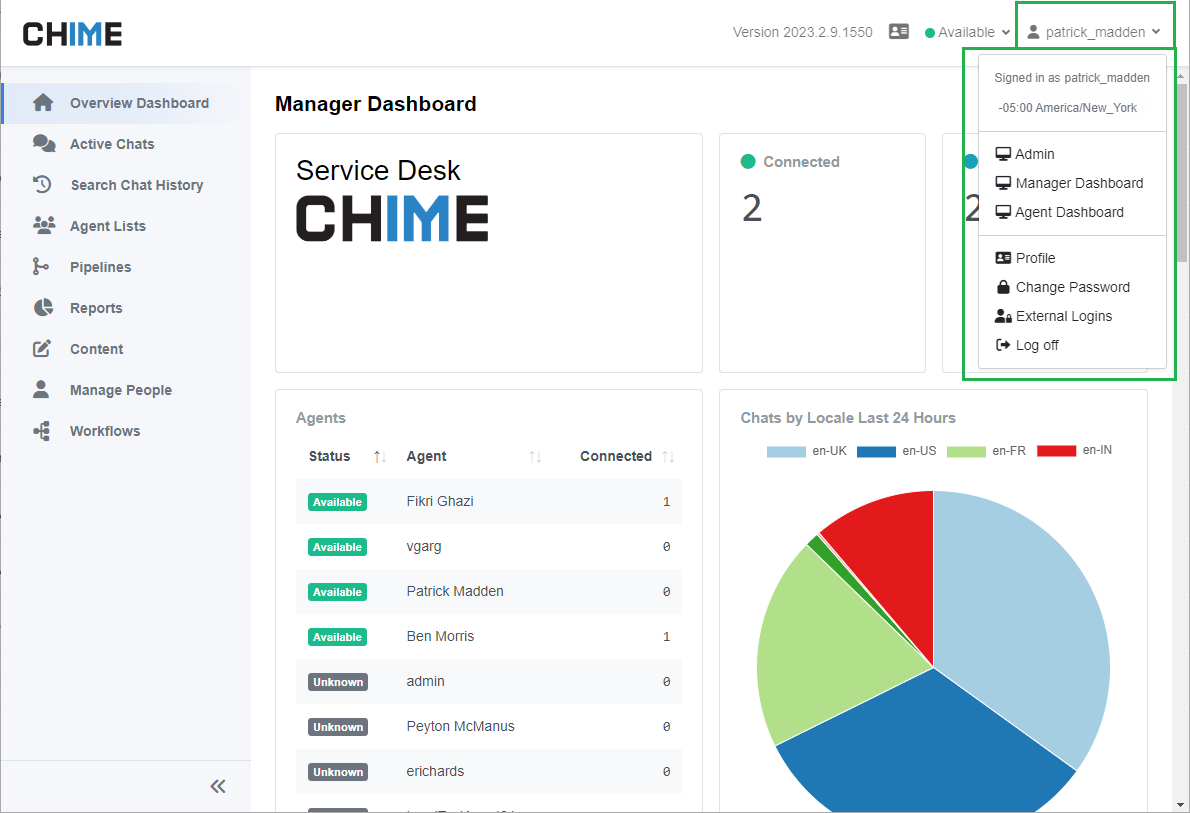Viewport: 1190px width, 813px height.
Task: Click the Content edit pencil icon
Action: (x=42, y=349)
